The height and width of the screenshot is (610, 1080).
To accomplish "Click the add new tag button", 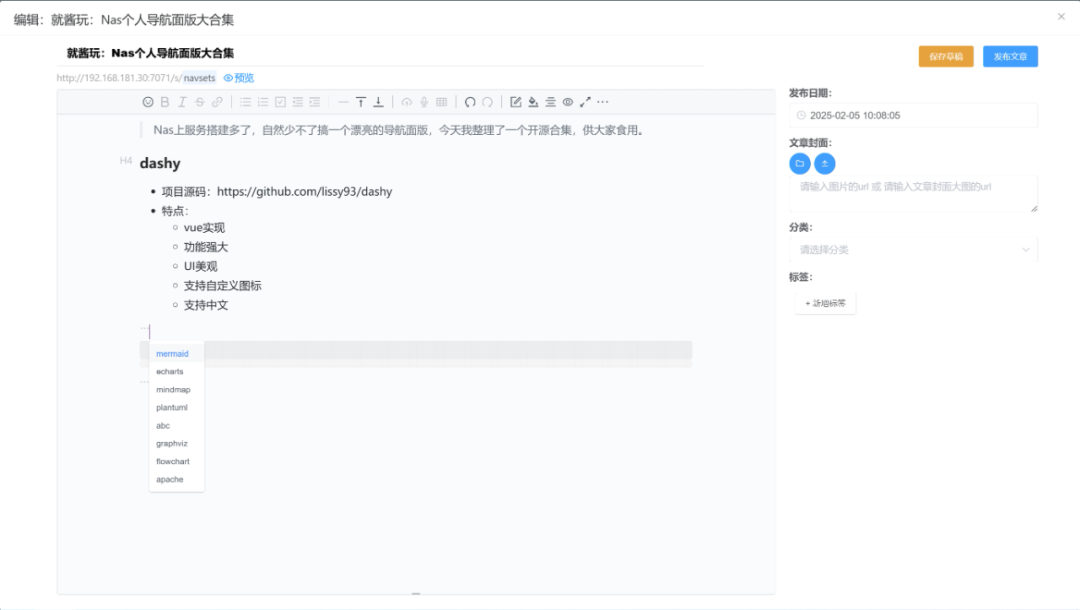I will (825, 303).
